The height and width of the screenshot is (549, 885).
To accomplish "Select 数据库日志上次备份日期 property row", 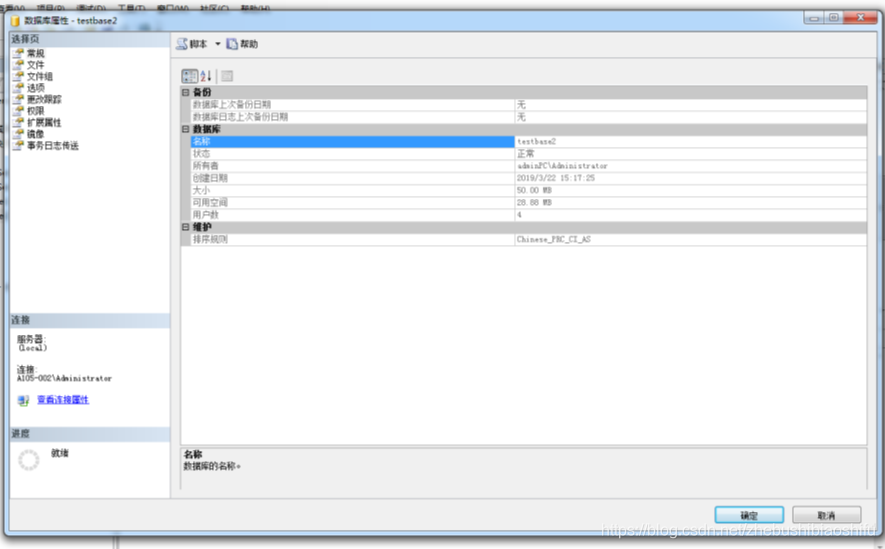I will pos(528,117).
